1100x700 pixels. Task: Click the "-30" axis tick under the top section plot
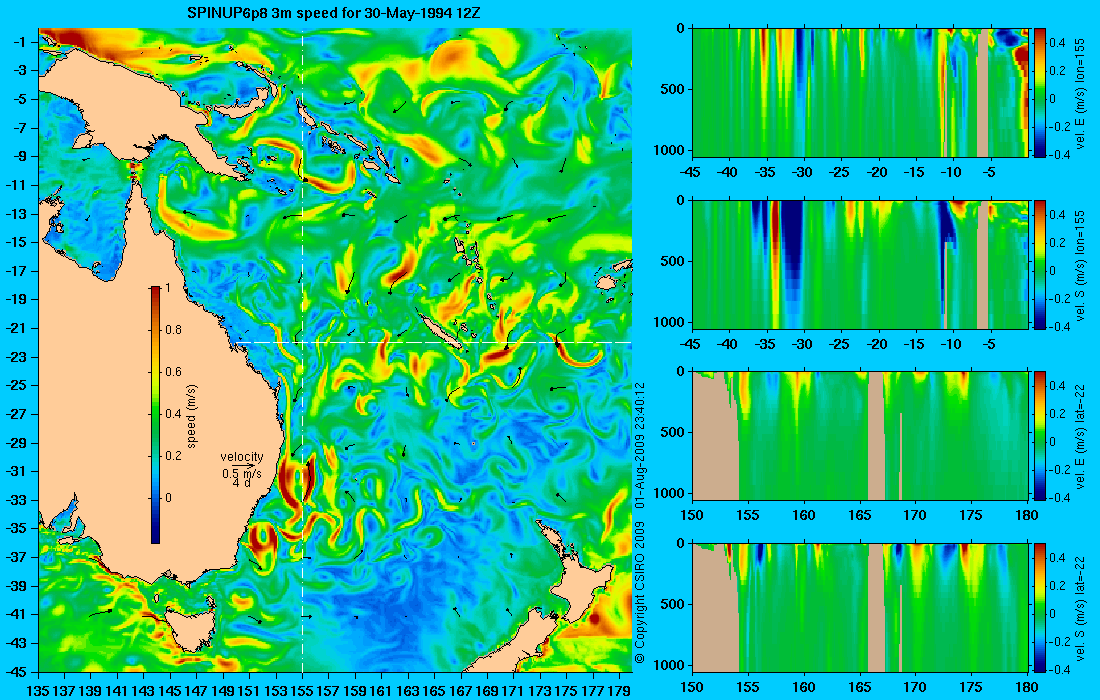pos(802,173)
